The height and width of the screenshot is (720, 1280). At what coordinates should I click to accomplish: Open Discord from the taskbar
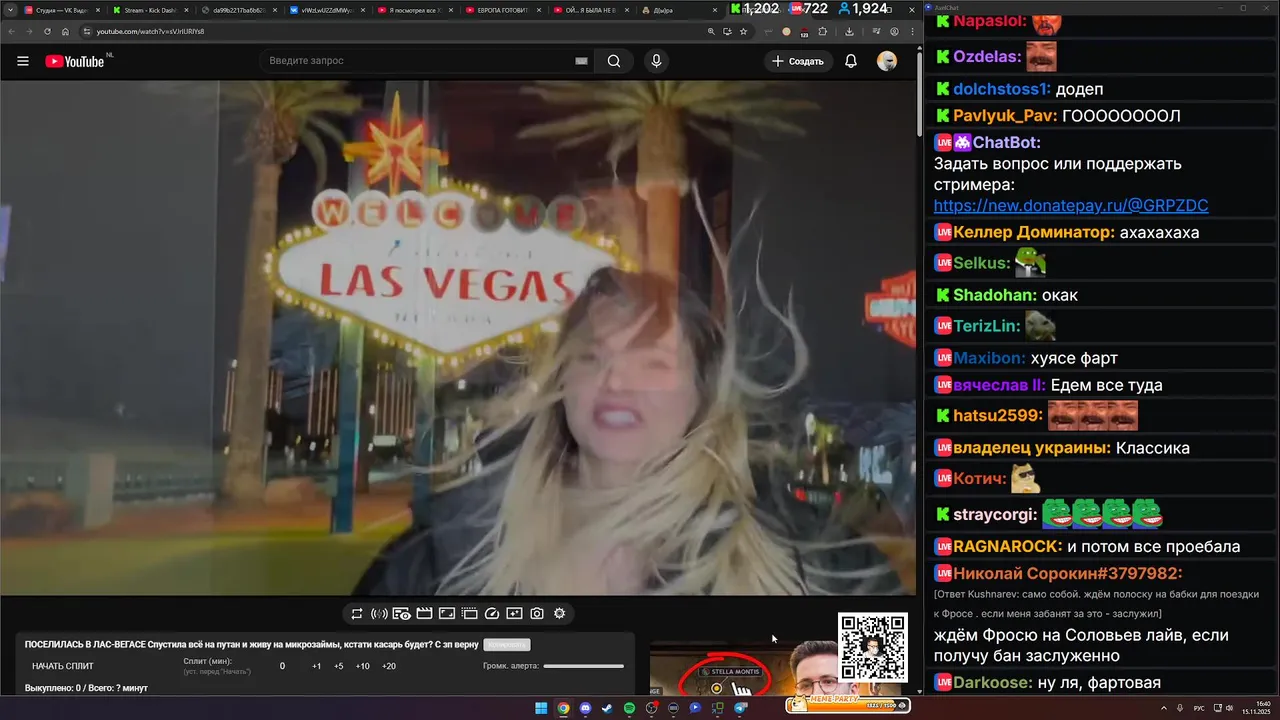click(585, 708)
